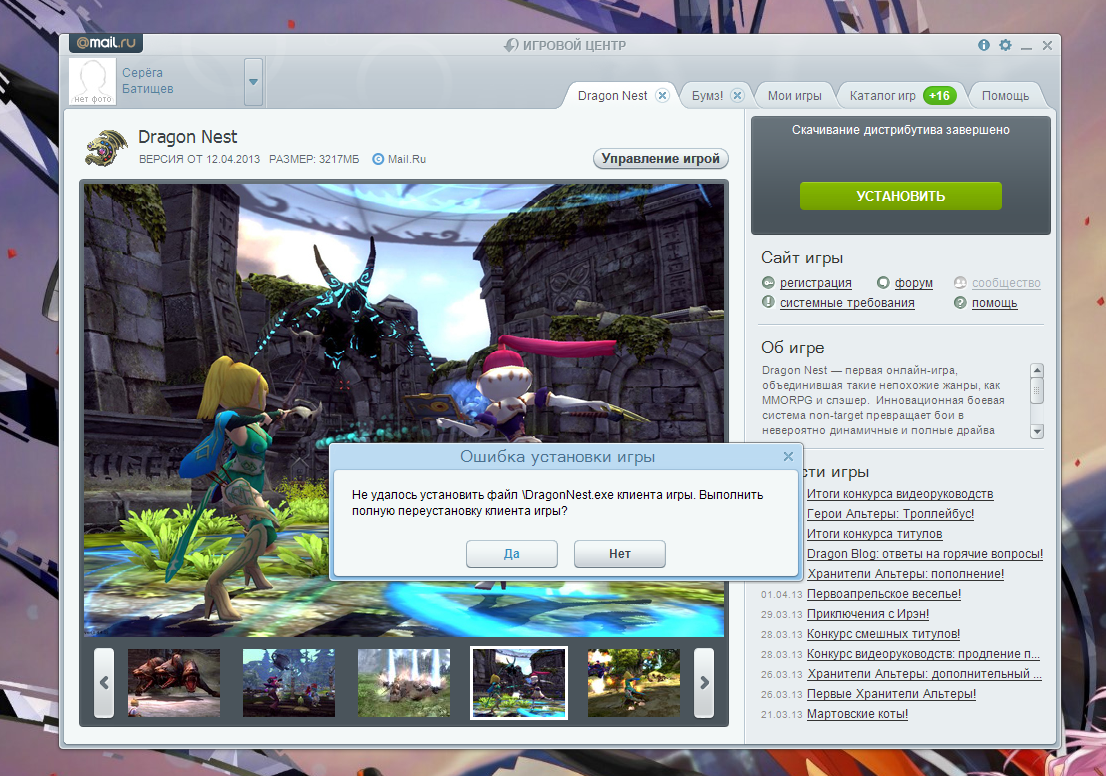Click the Управление игрой button
This screenshot has width=1106, height=776.
pyautogui.click(x=660, y=159)
